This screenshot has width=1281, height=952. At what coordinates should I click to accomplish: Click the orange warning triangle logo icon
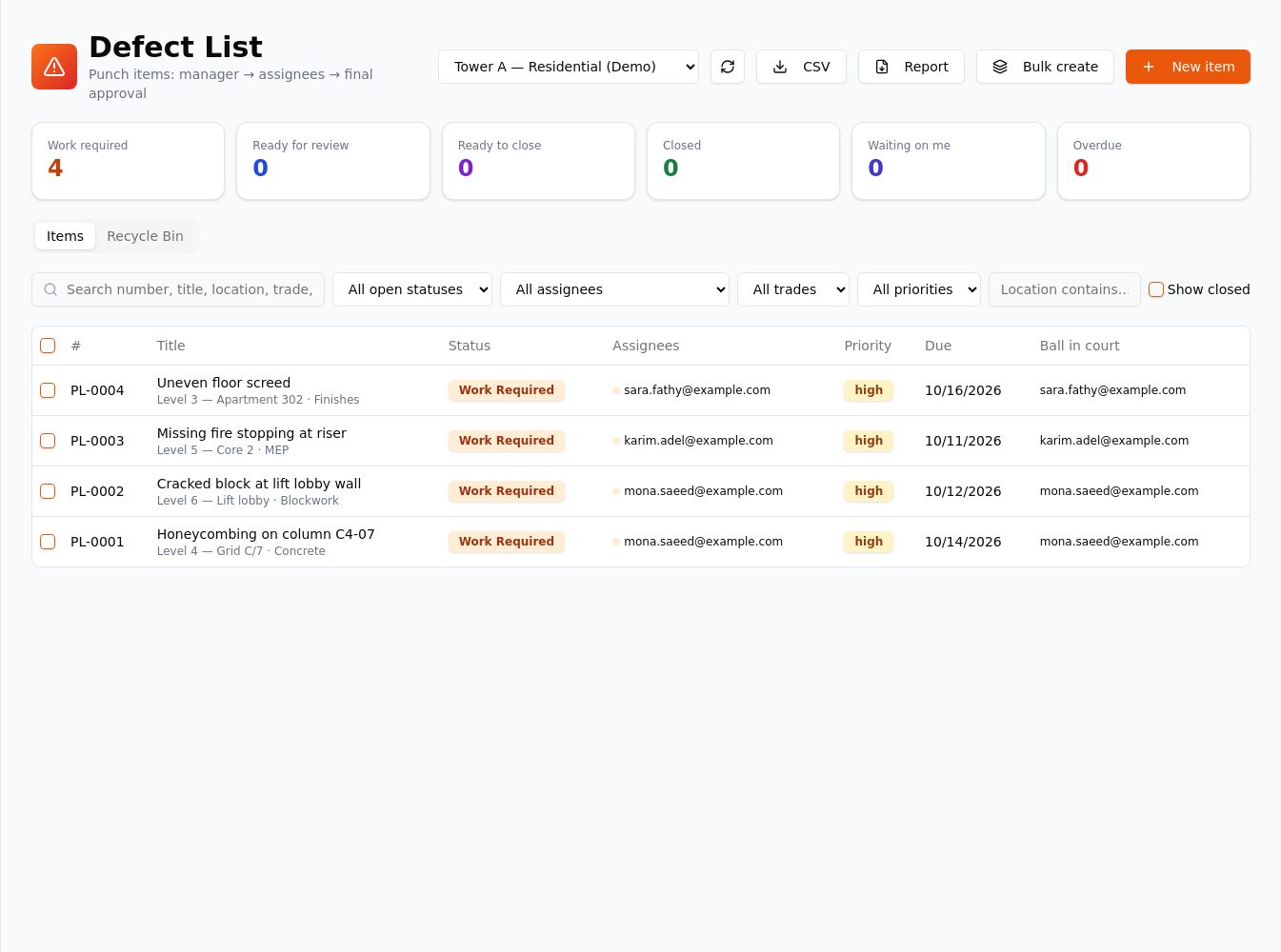54,67
